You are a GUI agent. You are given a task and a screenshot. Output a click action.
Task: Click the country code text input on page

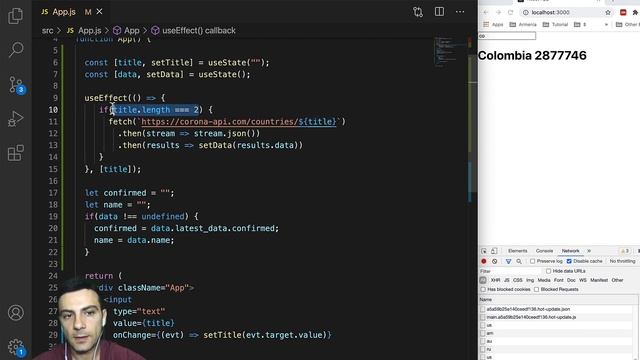click(x=507, y=36)
